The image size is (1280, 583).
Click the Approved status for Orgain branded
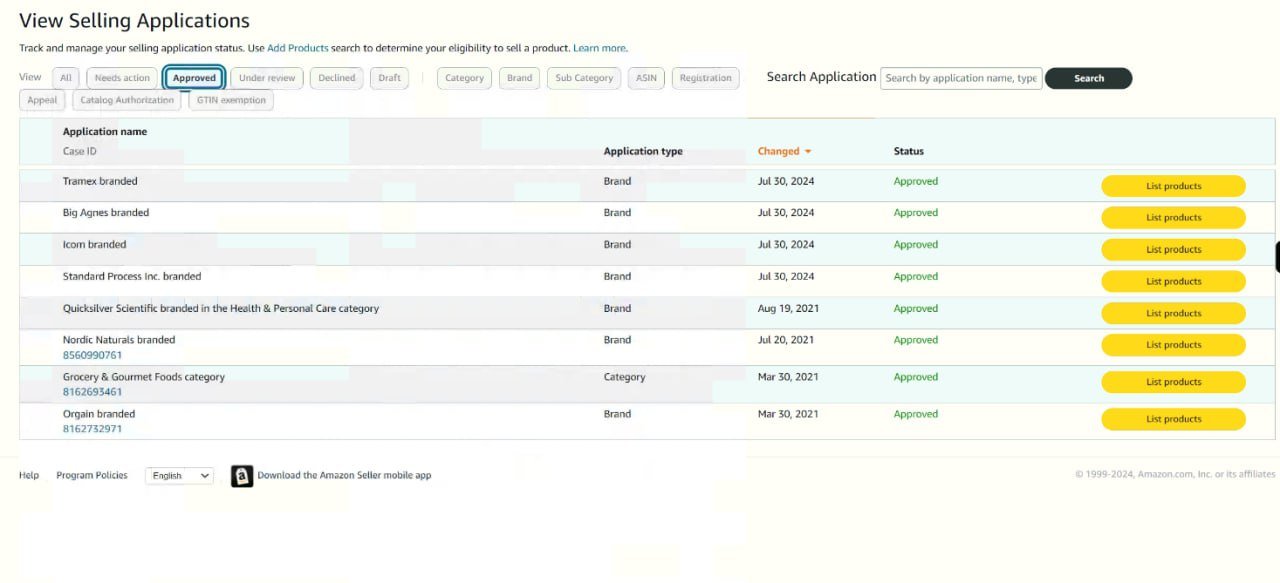coord(916,414)
